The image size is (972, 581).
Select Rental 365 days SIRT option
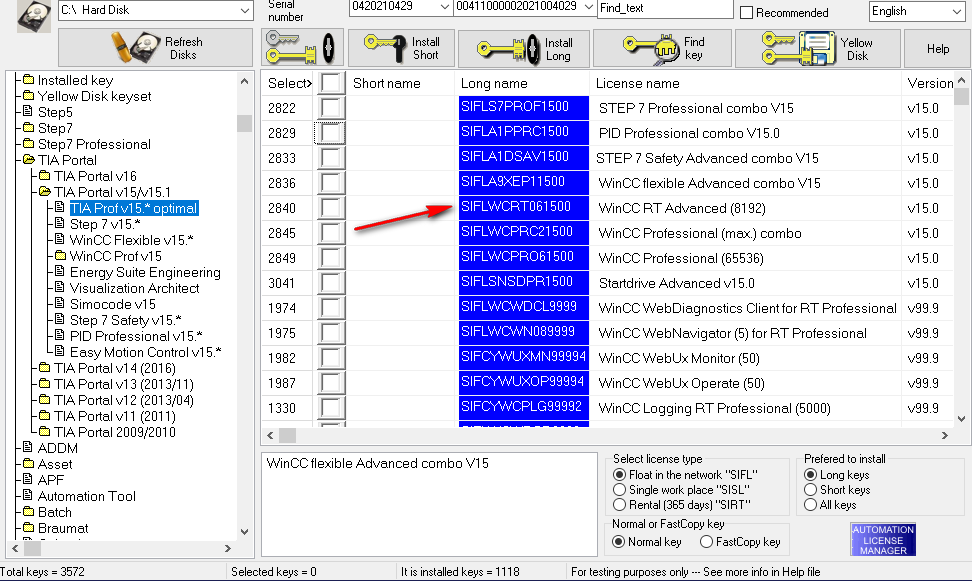click(619, 505)
